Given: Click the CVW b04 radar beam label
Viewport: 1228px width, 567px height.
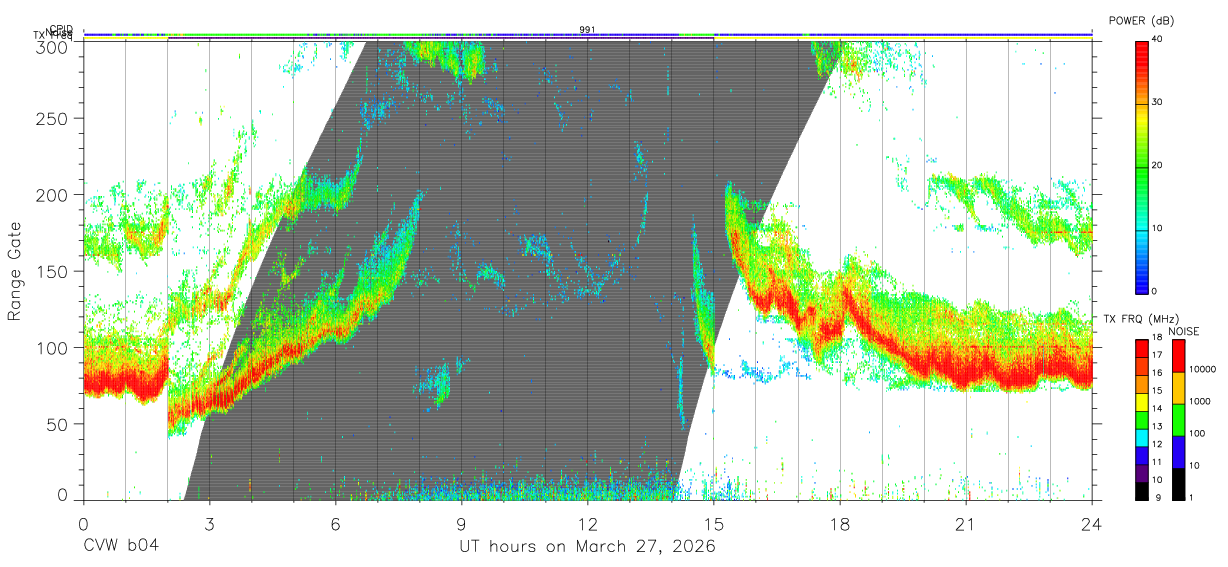Looking at the screenshot, I should pyautogui.click(x=121, y=547).
